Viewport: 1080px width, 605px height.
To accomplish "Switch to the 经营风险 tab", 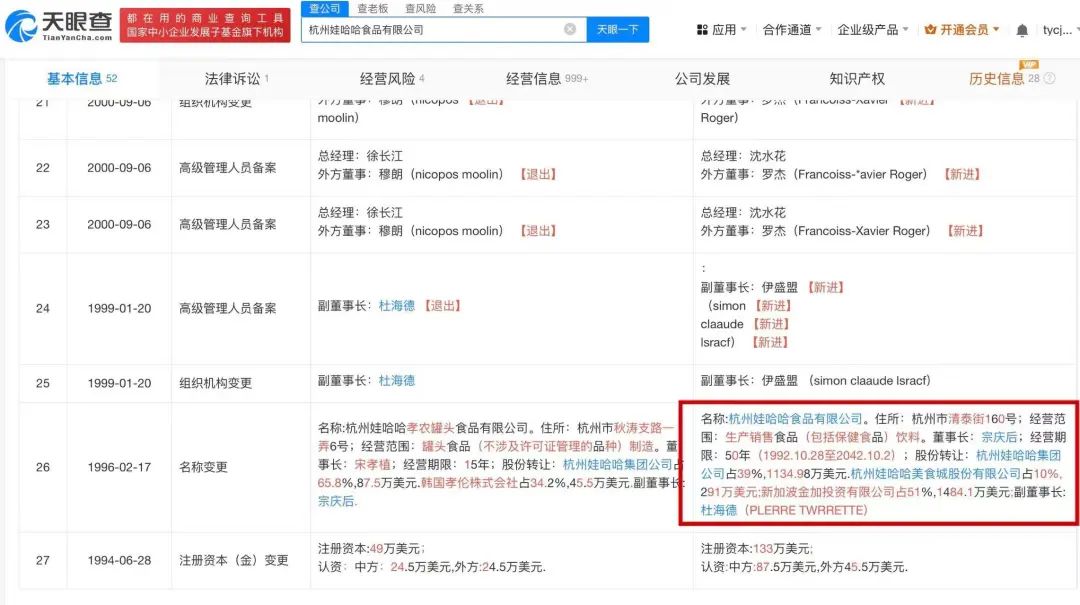I will click(x=392, y=79).
